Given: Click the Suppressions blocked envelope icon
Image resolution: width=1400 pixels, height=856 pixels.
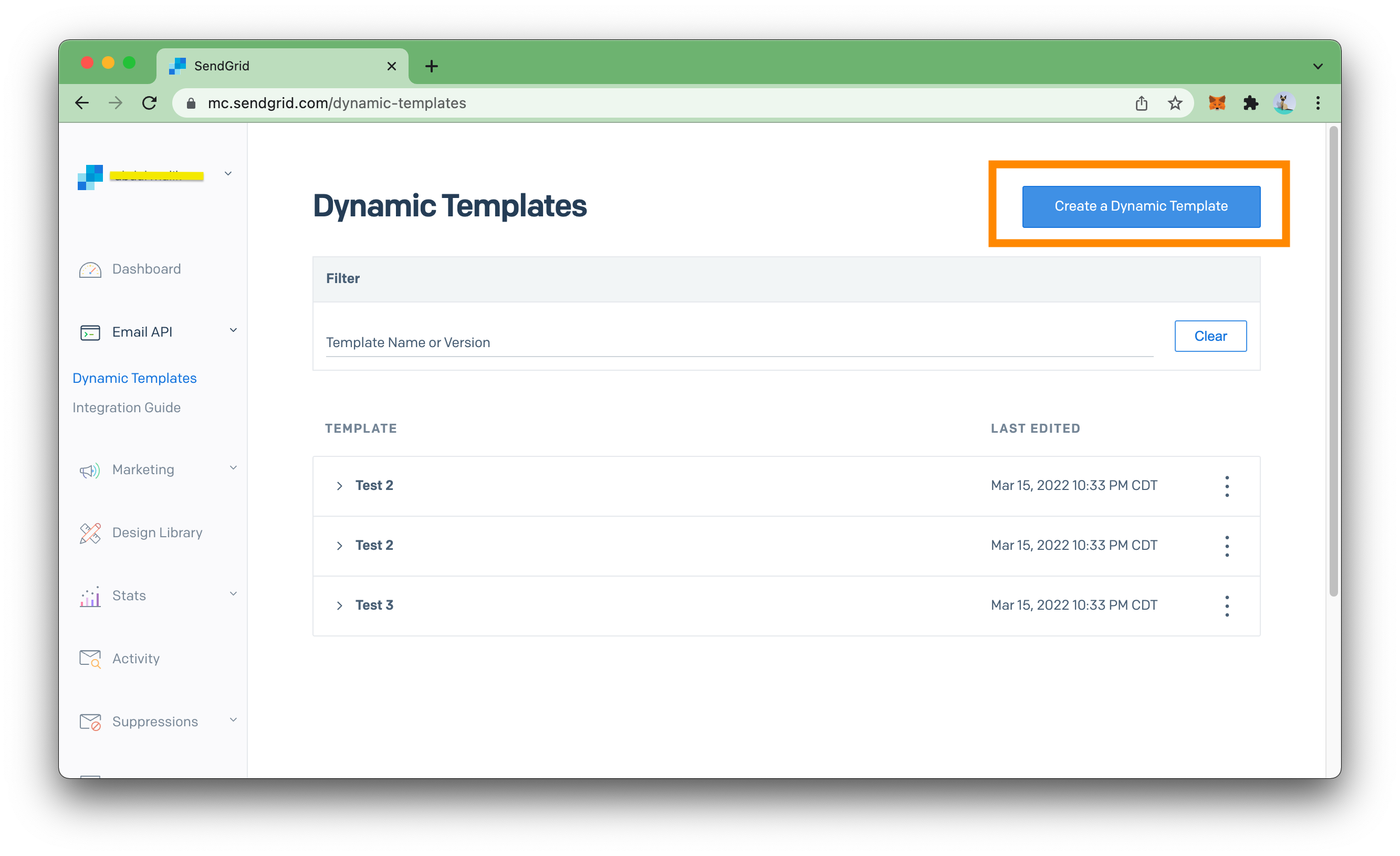Looking at the screenshot, I should click(x=90, y=722).
